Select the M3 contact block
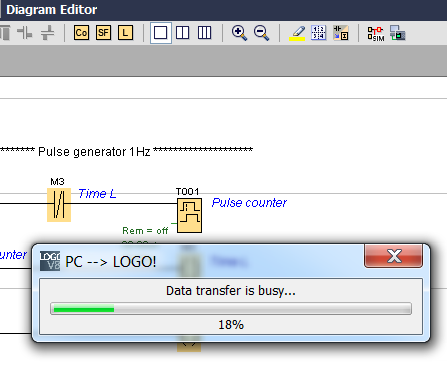The image size is (447, 371). point(59,205)
